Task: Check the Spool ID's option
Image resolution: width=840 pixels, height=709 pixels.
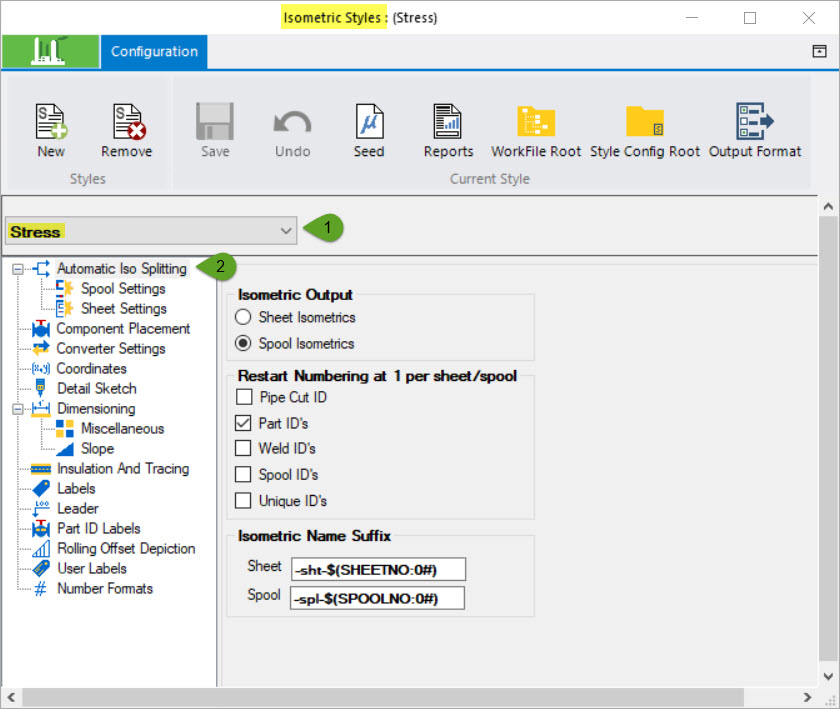Action: pyautogui.click(x=242, y=474)
